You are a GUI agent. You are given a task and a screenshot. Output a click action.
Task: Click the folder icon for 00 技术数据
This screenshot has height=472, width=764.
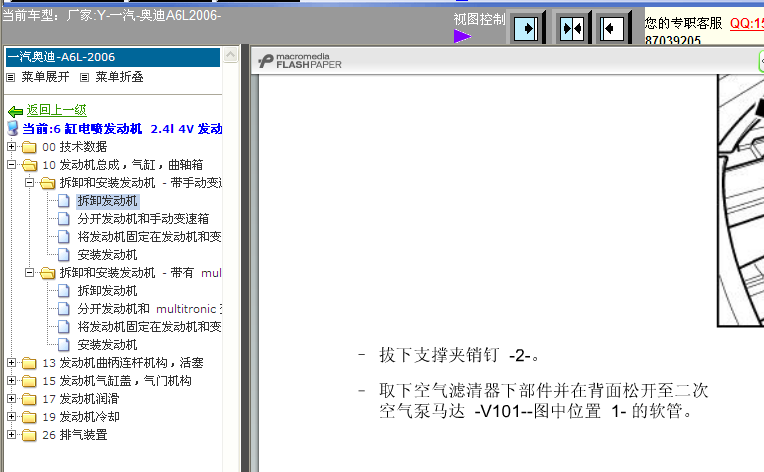(x=29, y=147)
